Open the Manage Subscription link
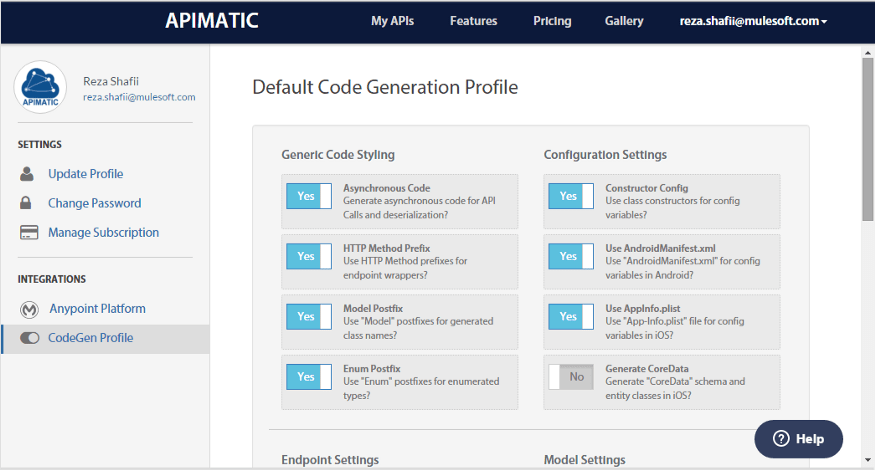The image size is (875, 470). pyautogui.click(x=103, y=232)
